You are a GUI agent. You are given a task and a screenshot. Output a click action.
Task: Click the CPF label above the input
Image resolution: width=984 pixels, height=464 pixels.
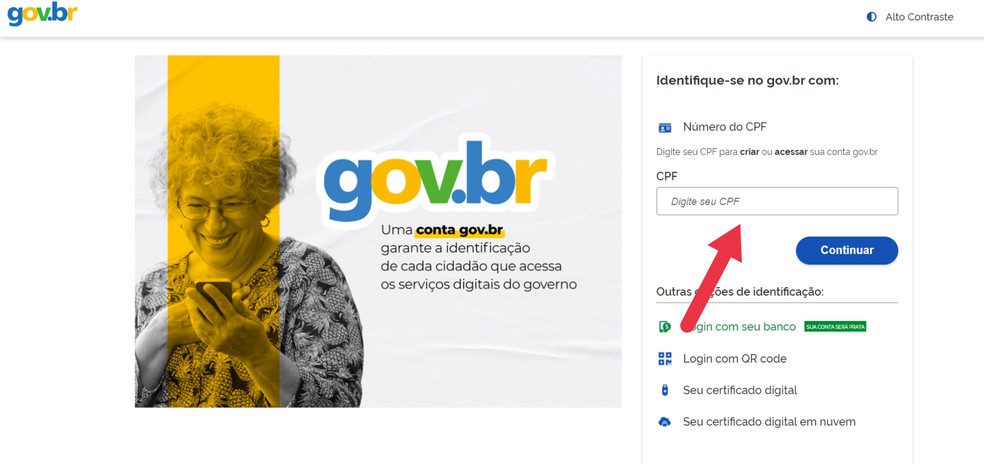[666, 176]
